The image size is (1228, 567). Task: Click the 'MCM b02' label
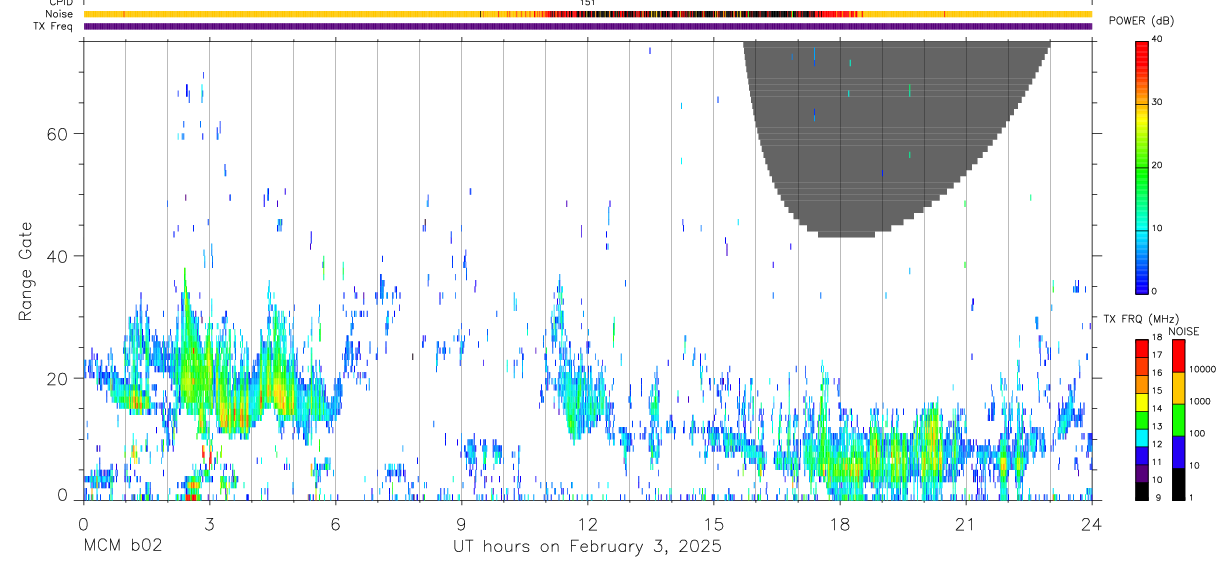point(122,546)
